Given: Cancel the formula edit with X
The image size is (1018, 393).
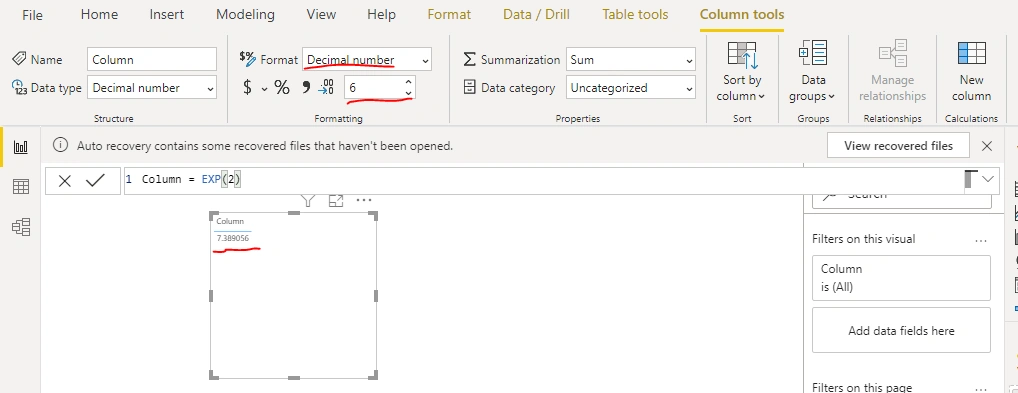Looking at the screenshot, I should [64, 181].
